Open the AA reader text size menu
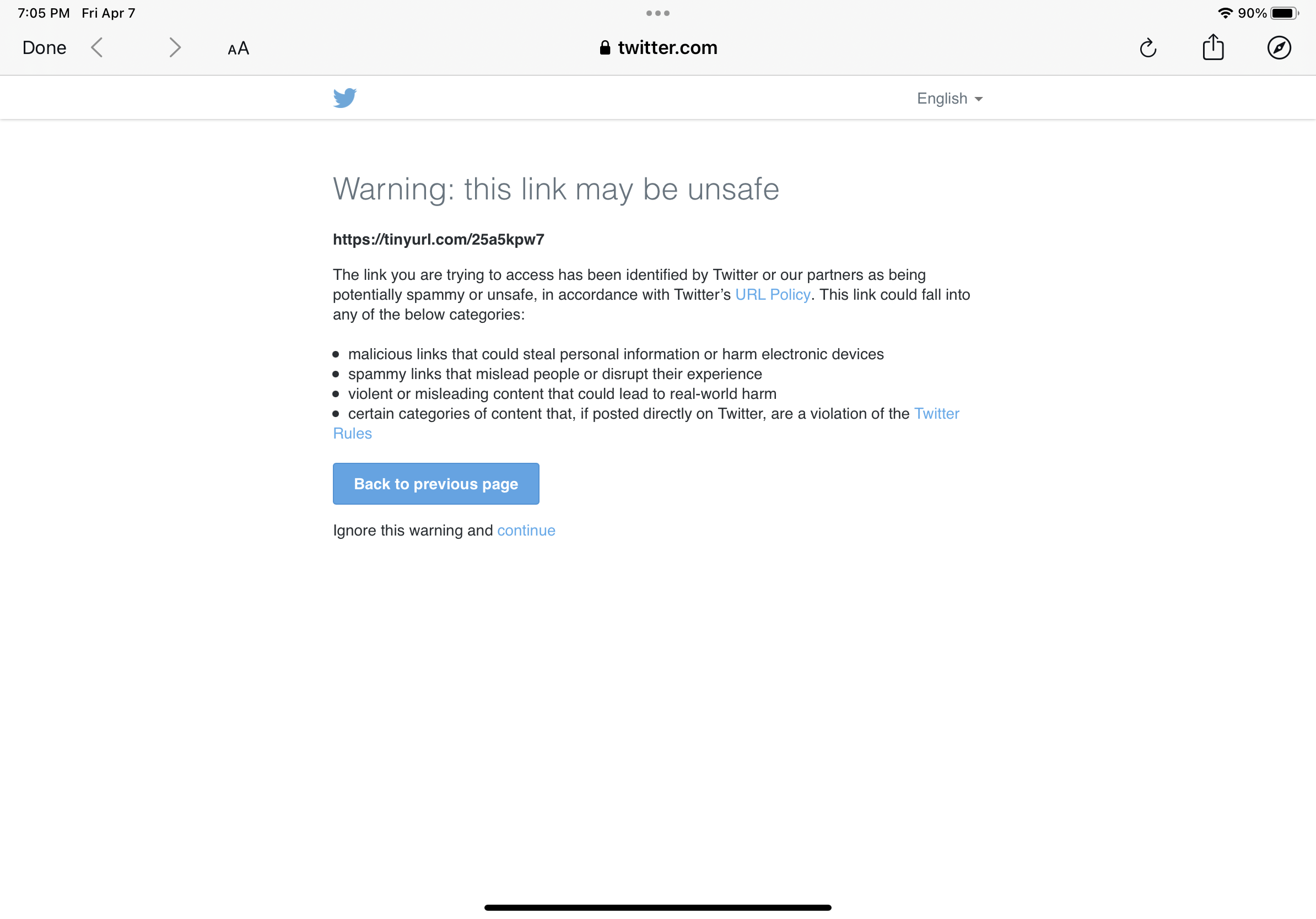 (239, 48)
